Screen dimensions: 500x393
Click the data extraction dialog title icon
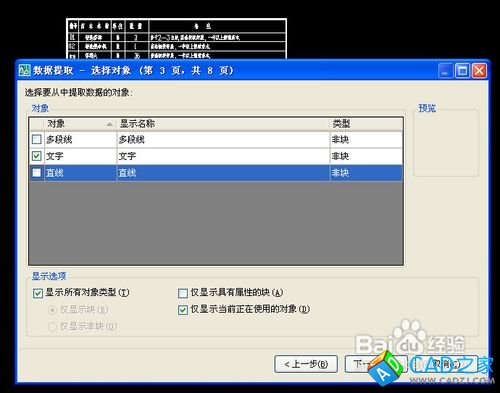coord(24,70)
